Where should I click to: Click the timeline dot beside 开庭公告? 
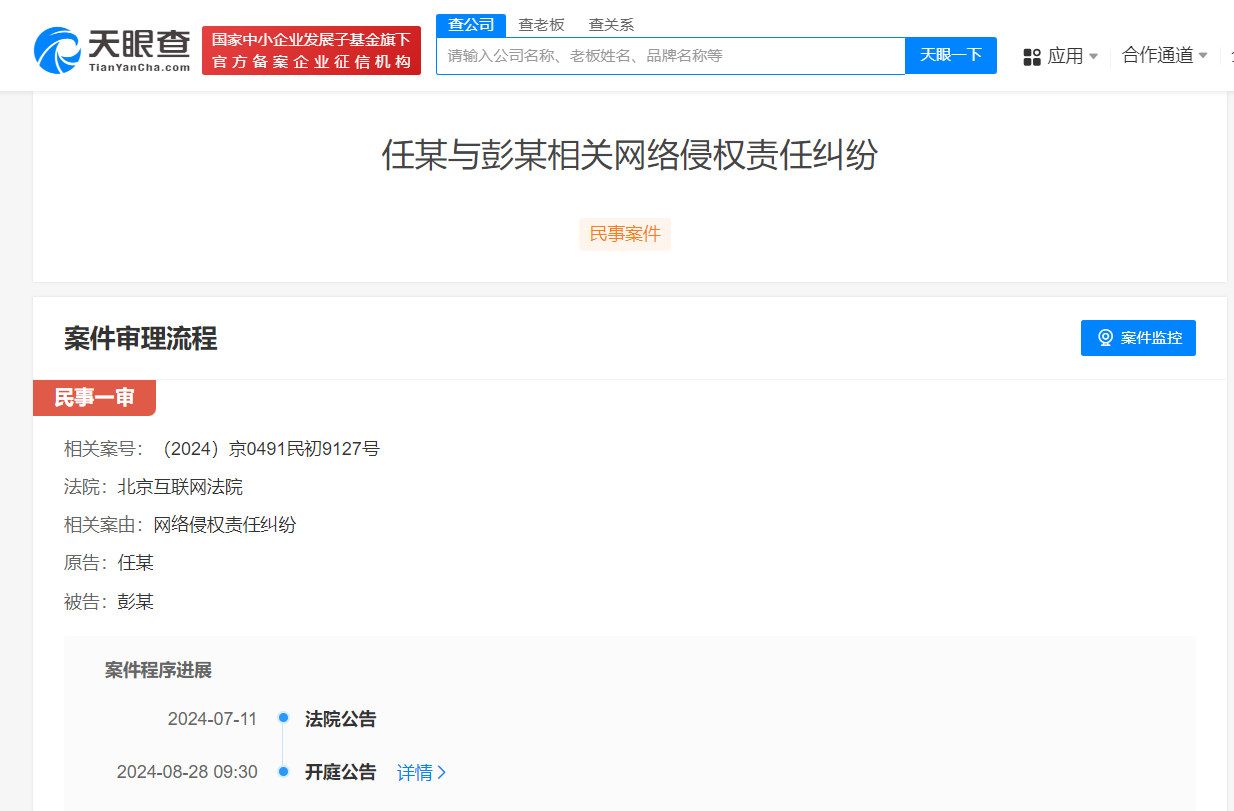point(283,771)
